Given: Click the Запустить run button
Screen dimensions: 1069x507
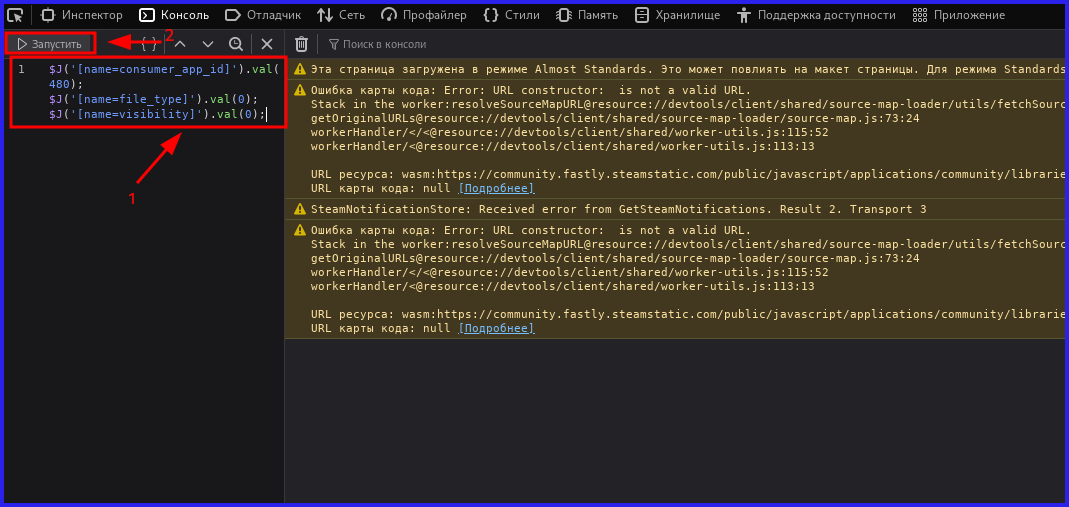Looking at the screenshot, I should (50, 44).
